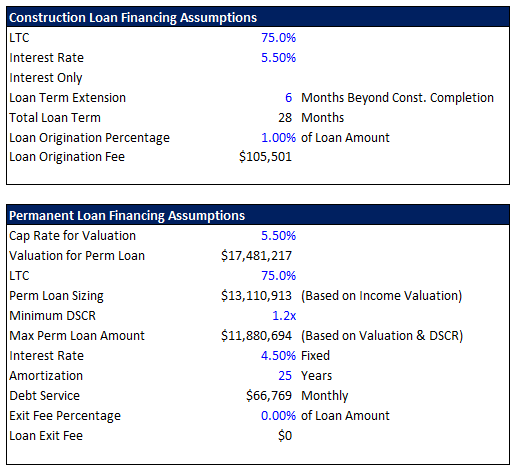Select the Debt Service $66,769 cell

point(269,396)
